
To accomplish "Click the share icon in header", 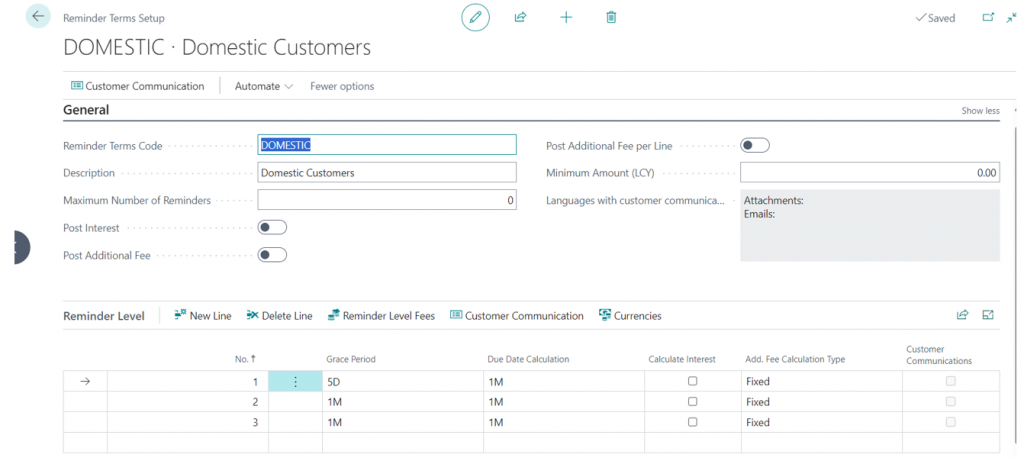I will coord(520,17).
